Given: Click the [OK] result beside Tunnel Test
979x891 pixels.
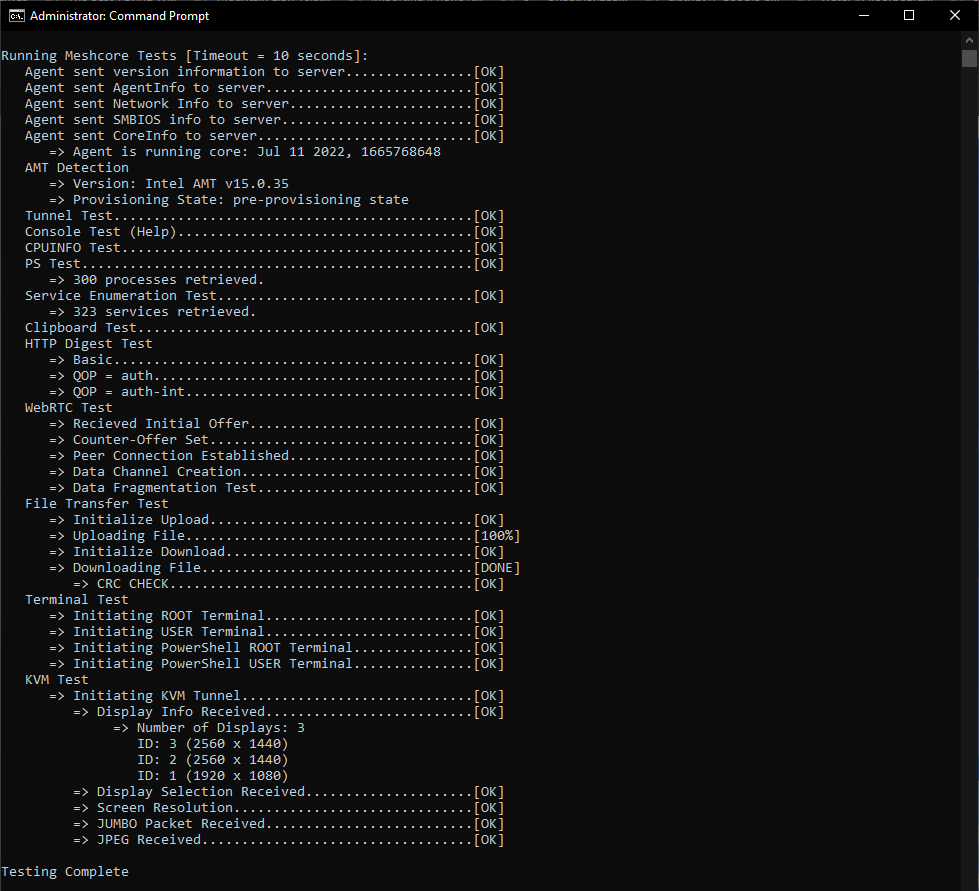Looking at the screenshot, I should pyautogui.click(x=489, y=216).
